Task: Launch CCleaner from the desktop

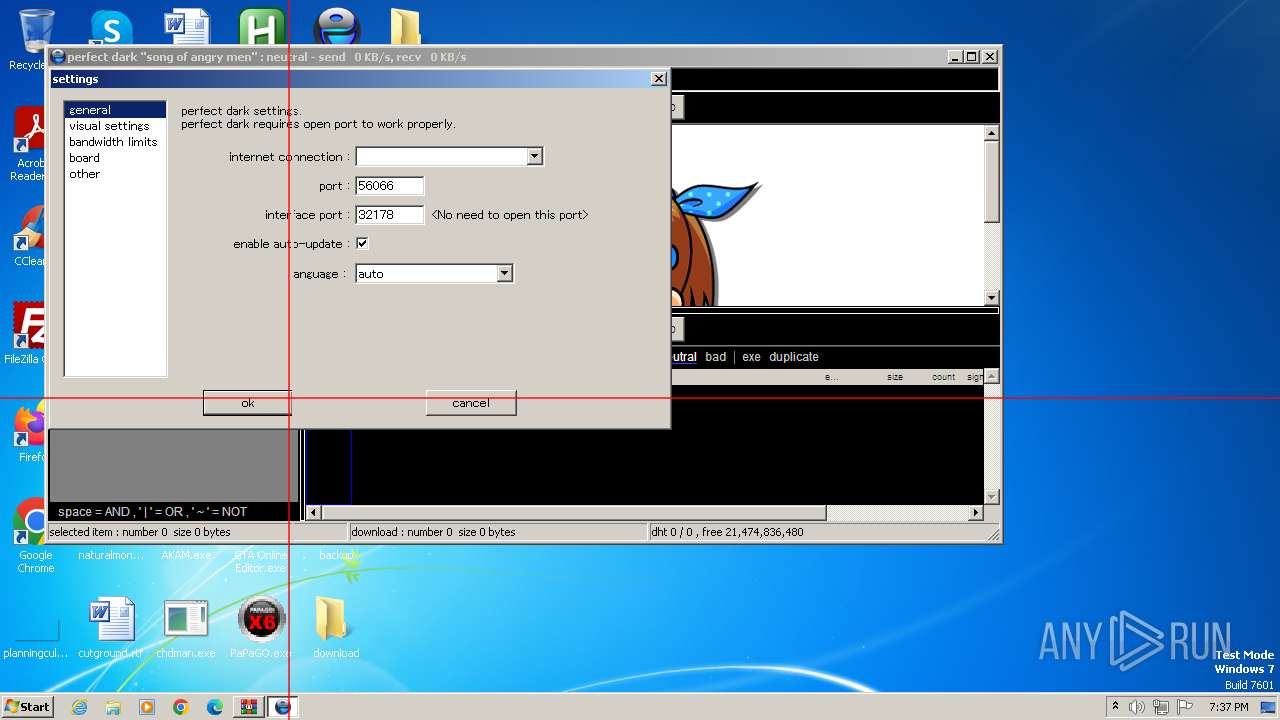Action: pos(30,236)
